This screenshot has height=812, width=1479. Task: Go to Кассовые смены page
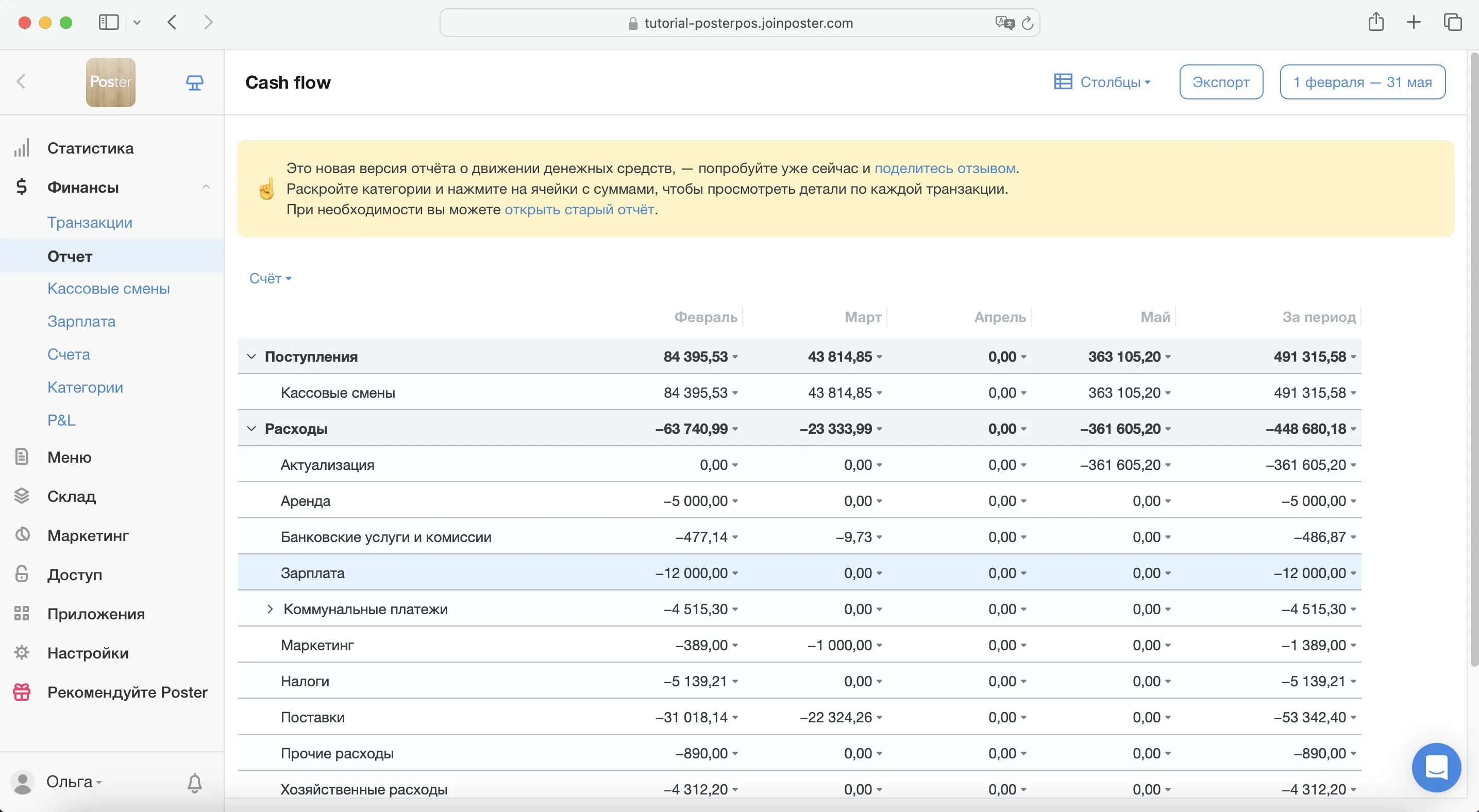[109, 288]
